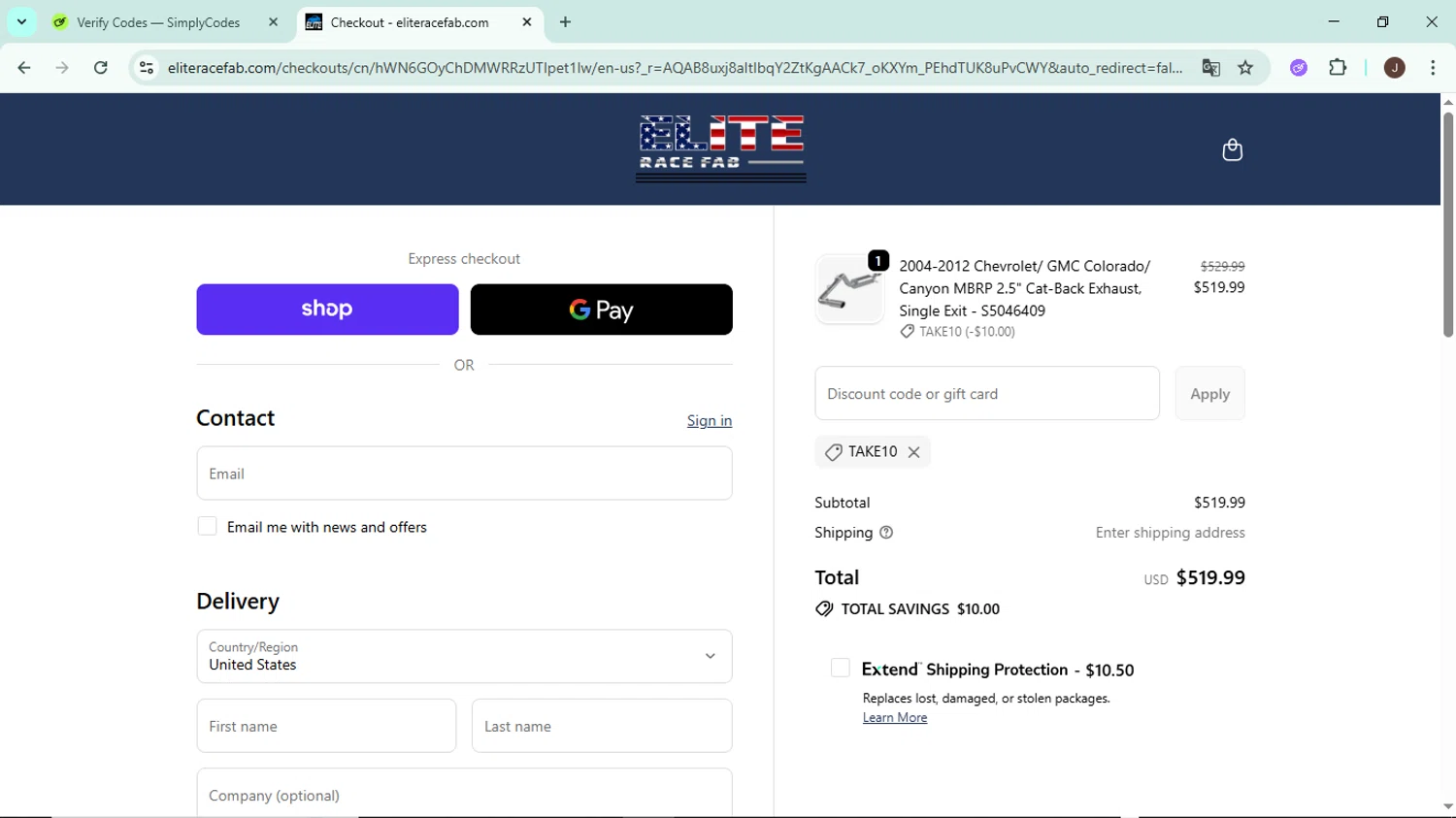The width and height of the screenshot is (1456, 818).
Task: Focus the First name field
Action: point(326,726)
